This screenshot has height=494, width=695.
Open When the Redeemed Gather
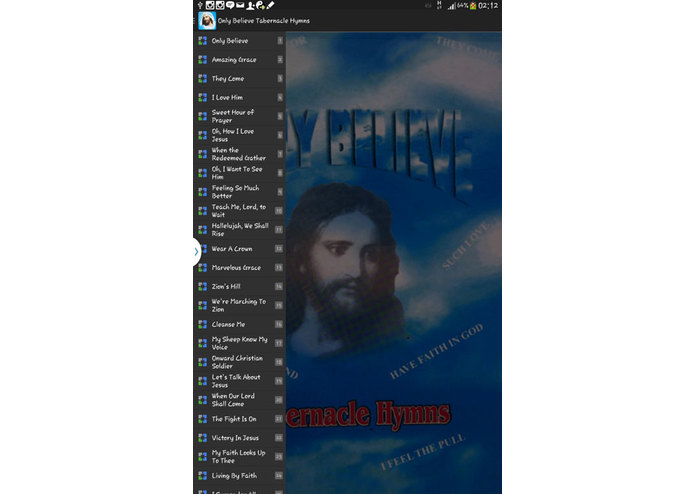pos(239,154)
